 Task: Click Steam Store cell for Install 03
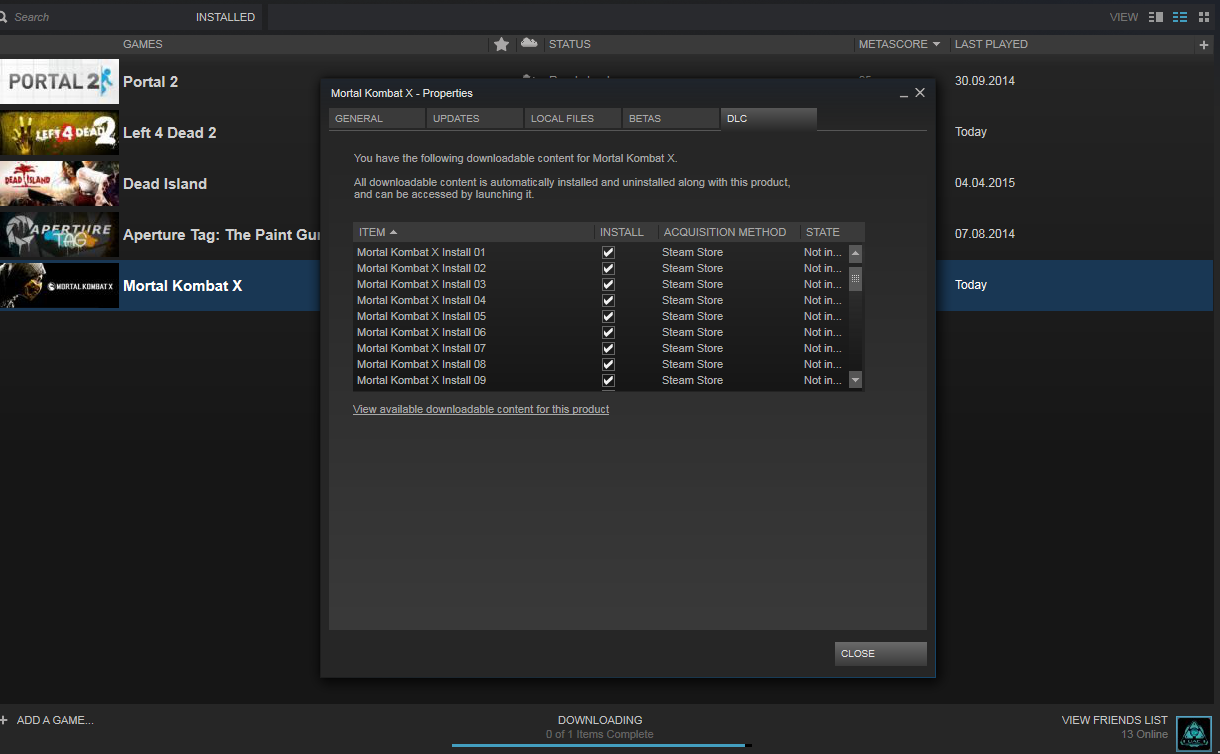click(x=692, y=284)
